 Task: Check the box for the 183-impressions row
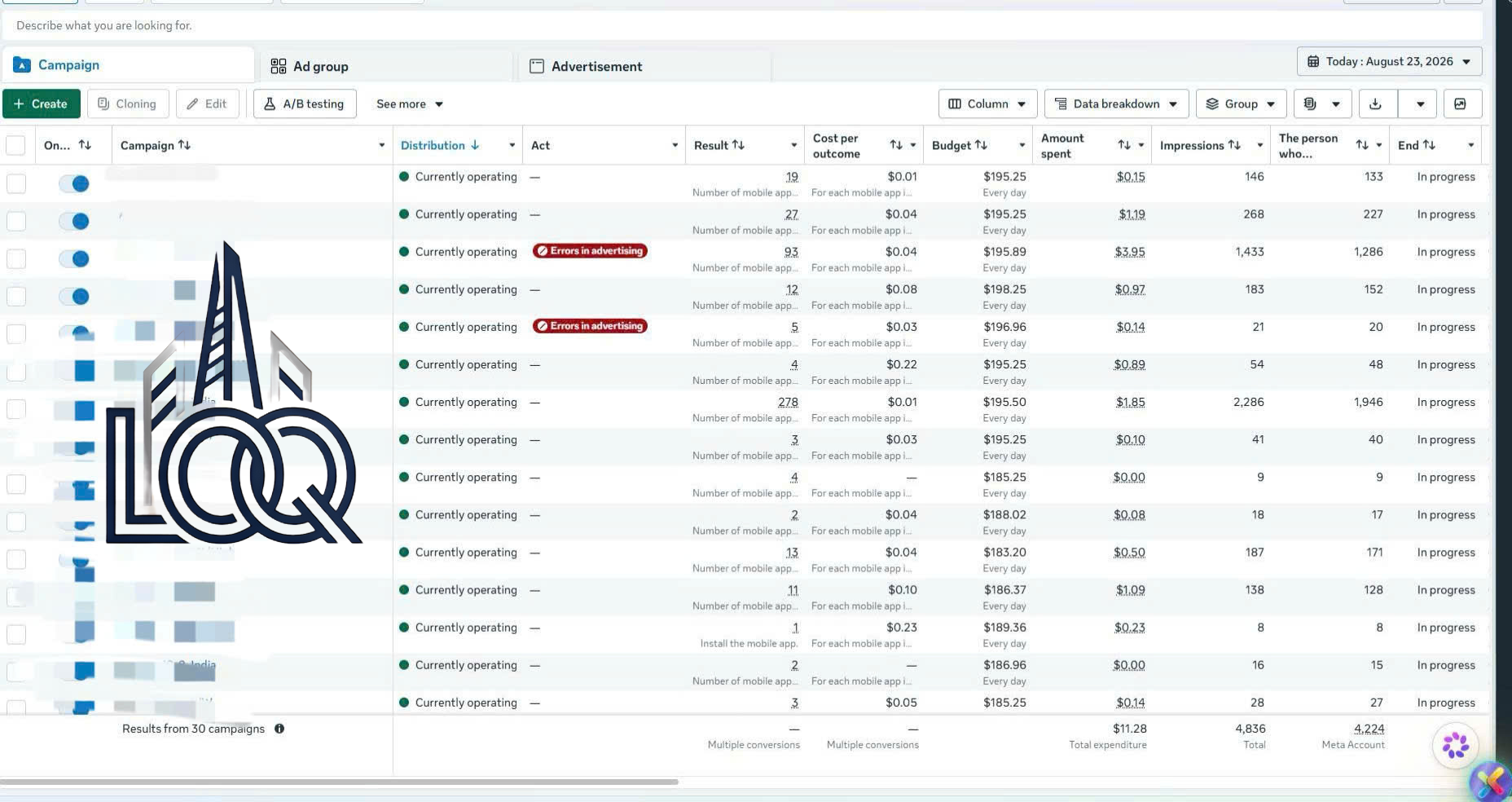point(16,296)
